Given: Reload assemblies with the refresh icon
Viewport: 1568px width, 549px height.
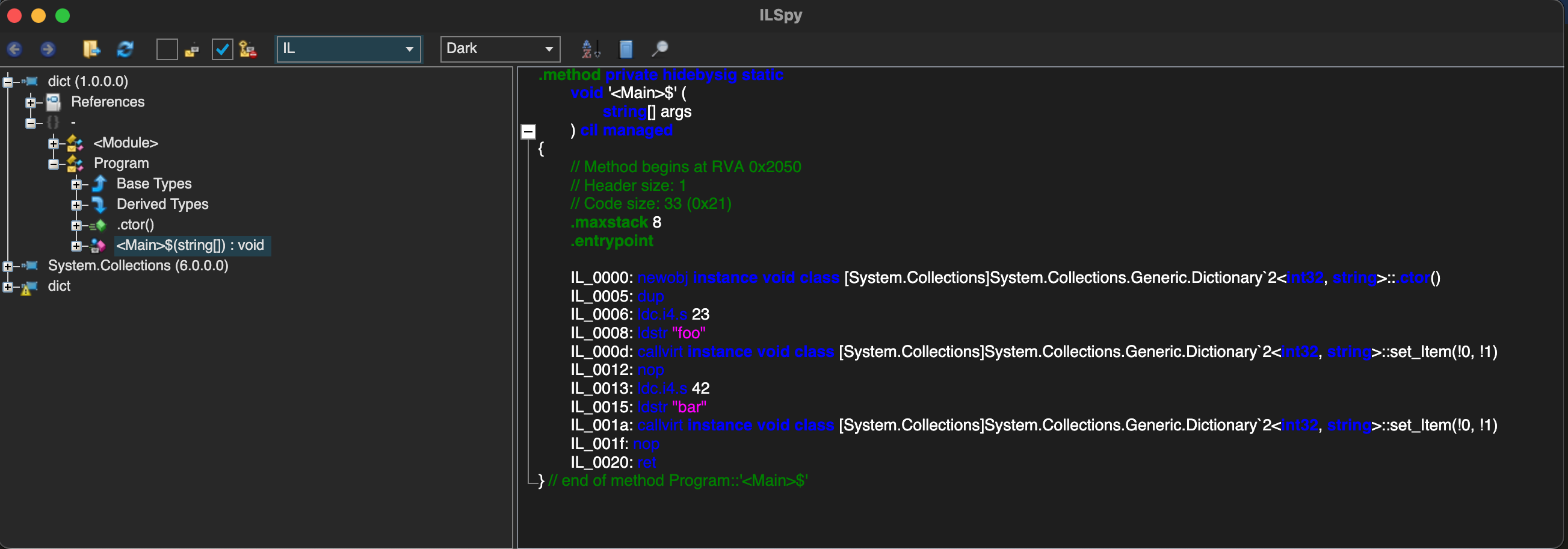Looking at the screenshot, I should [125, 49].
